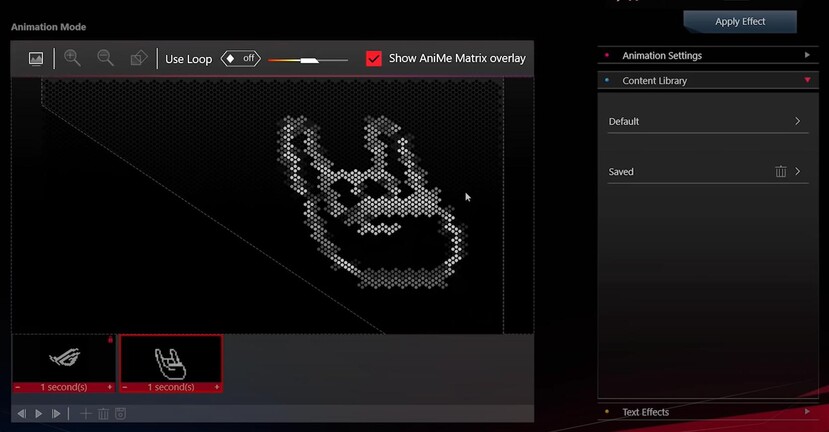Adjust the brightness slider in toolbar
The height and width of the screenshot is (432, 829).
308,60
